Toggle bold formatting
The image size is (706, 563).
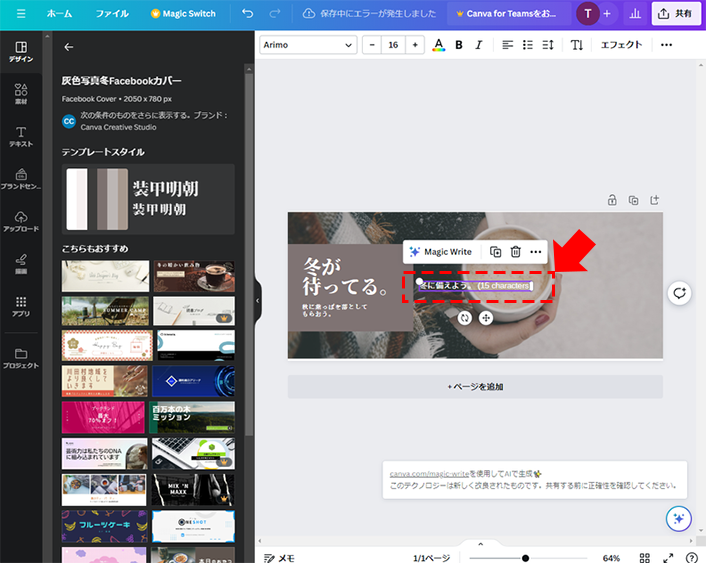pos(459,45)
